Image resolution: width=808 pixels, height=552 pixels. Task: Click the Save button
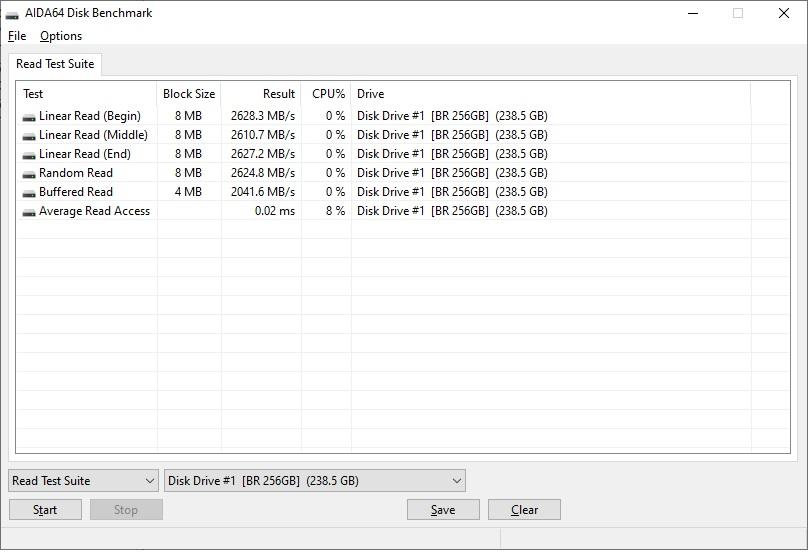point(443,510)
